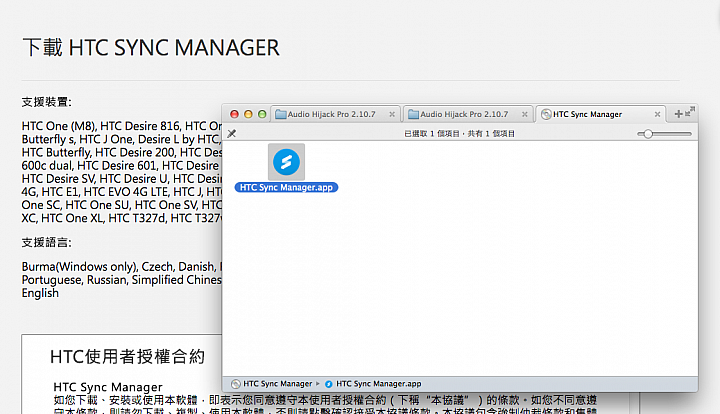Click the 支援裝置 label on the web page
Image resolution: width=720 pixels, height=414 pixels.
tap(46, 102)
